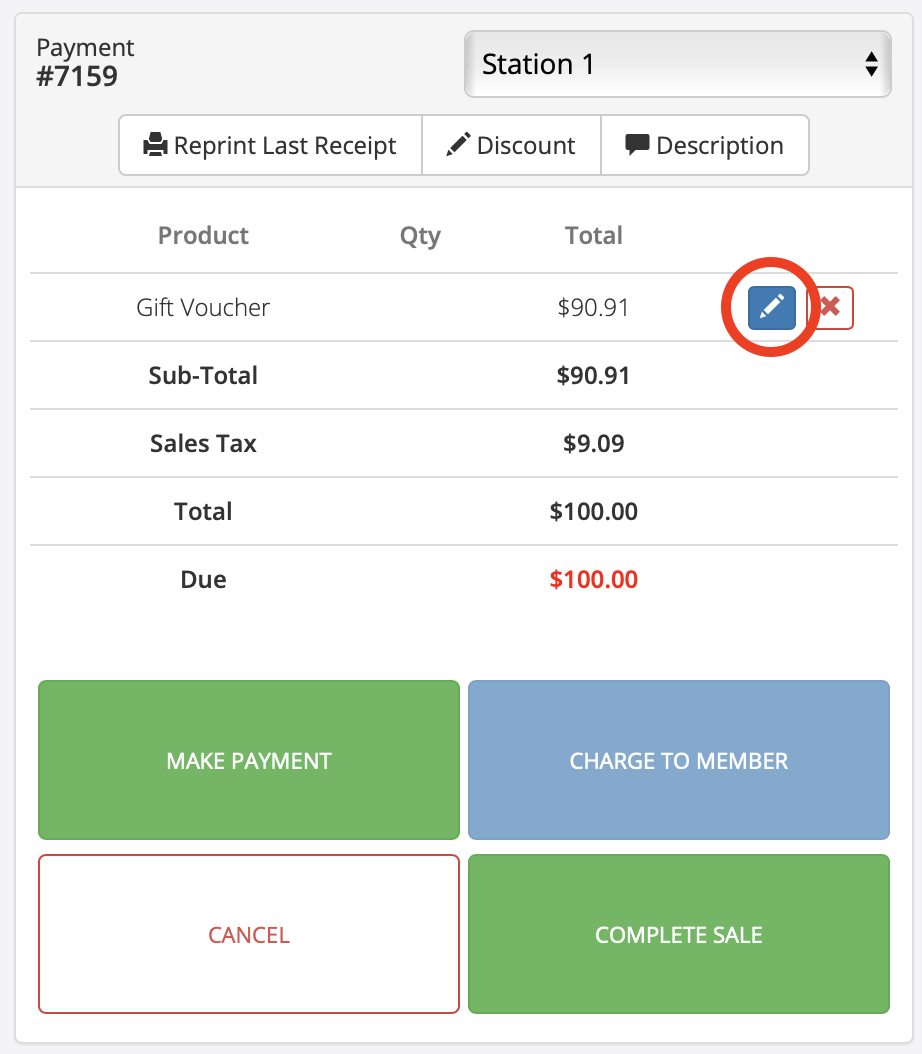Click the Product column header
This screenshot has height=1054, width=922.
[203, 236]
